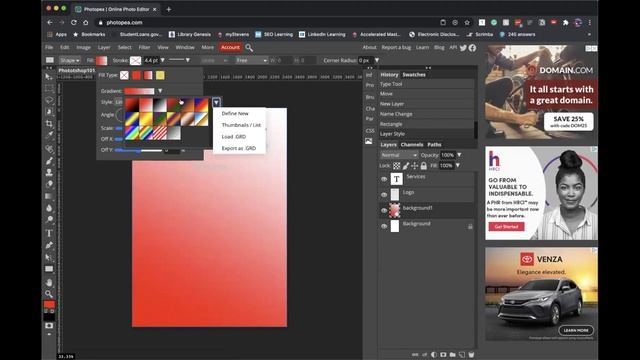The height and width of the screenshot is (360, 640).
Task: Toggle the gradient presets menu arrow
Action: 216,102
